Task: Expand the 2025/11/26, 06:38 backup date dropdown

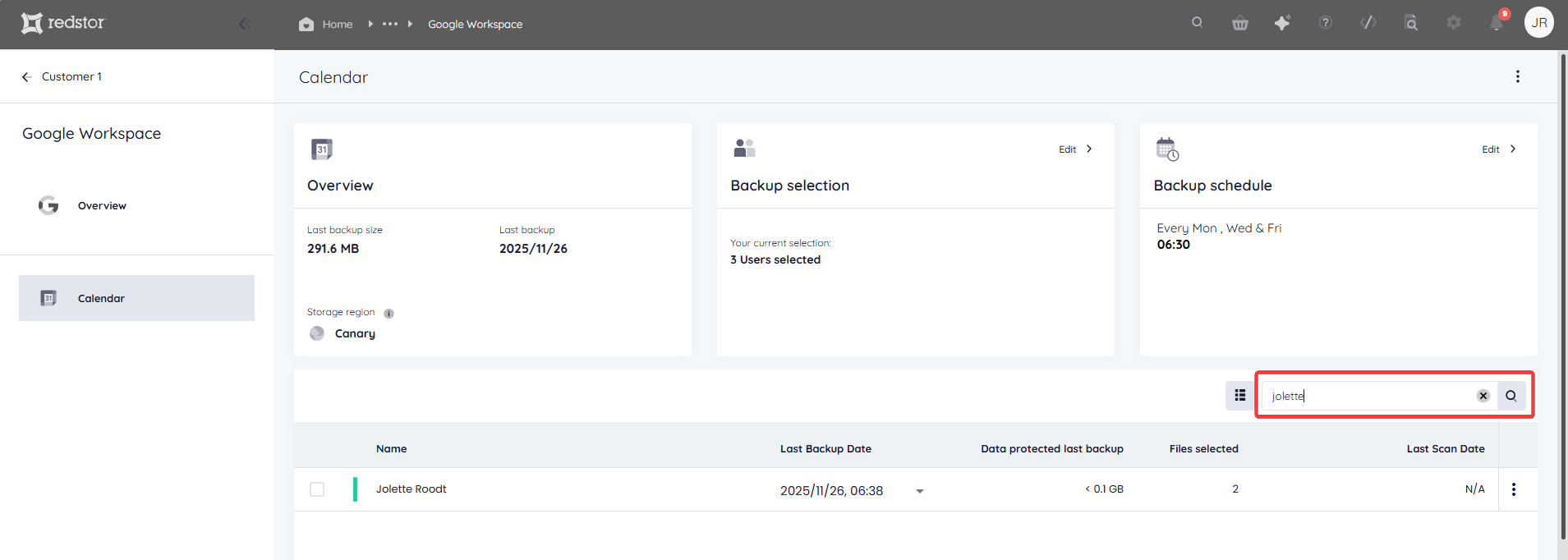Action: click(920, 491)
